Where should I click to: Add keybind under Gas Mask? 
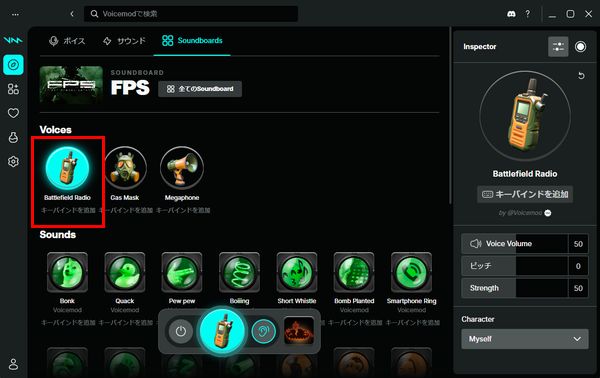[126, 210]
